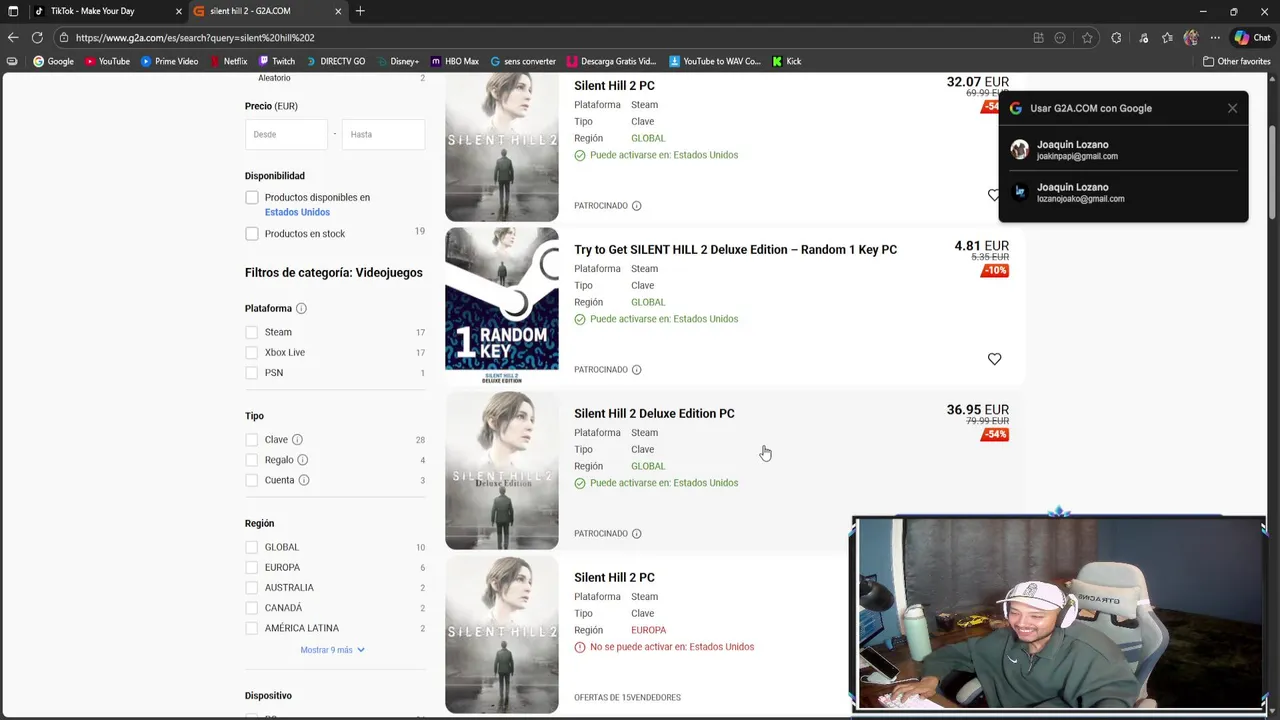The image size is (1280, 720).
Task: Open the Netflix bookmark
Action: 228,61
